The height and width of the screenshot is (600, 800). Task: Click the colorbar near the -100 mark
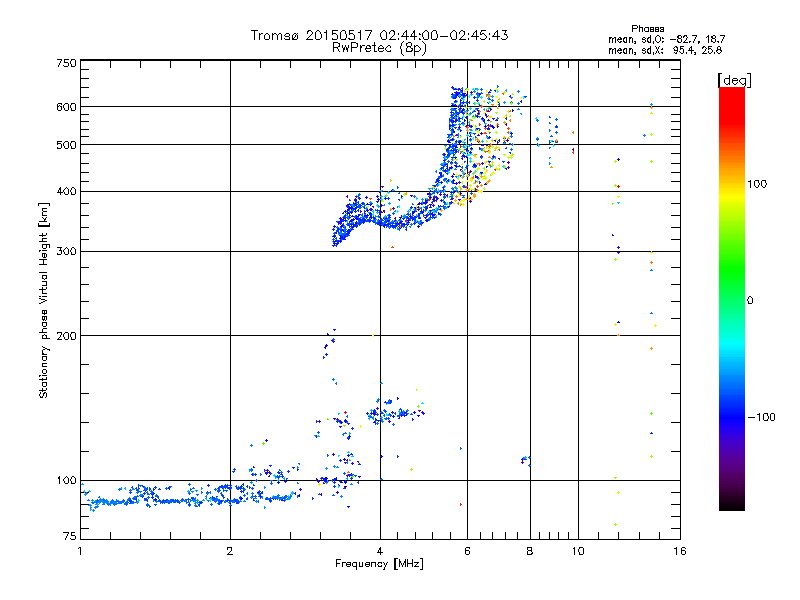[732, 417]
